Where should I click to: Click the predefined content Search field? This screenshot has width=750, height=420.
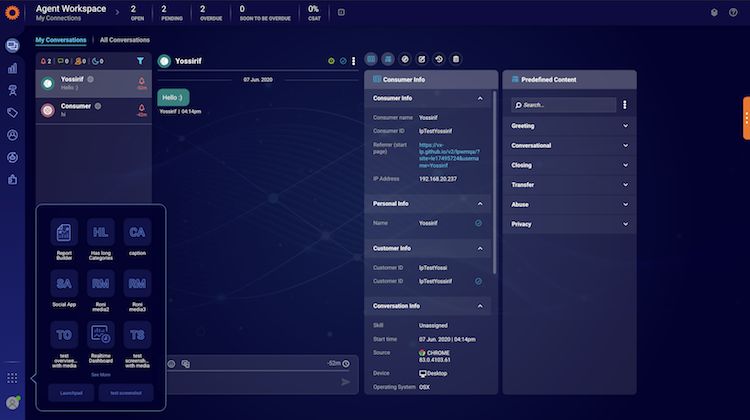coord(565,104)
